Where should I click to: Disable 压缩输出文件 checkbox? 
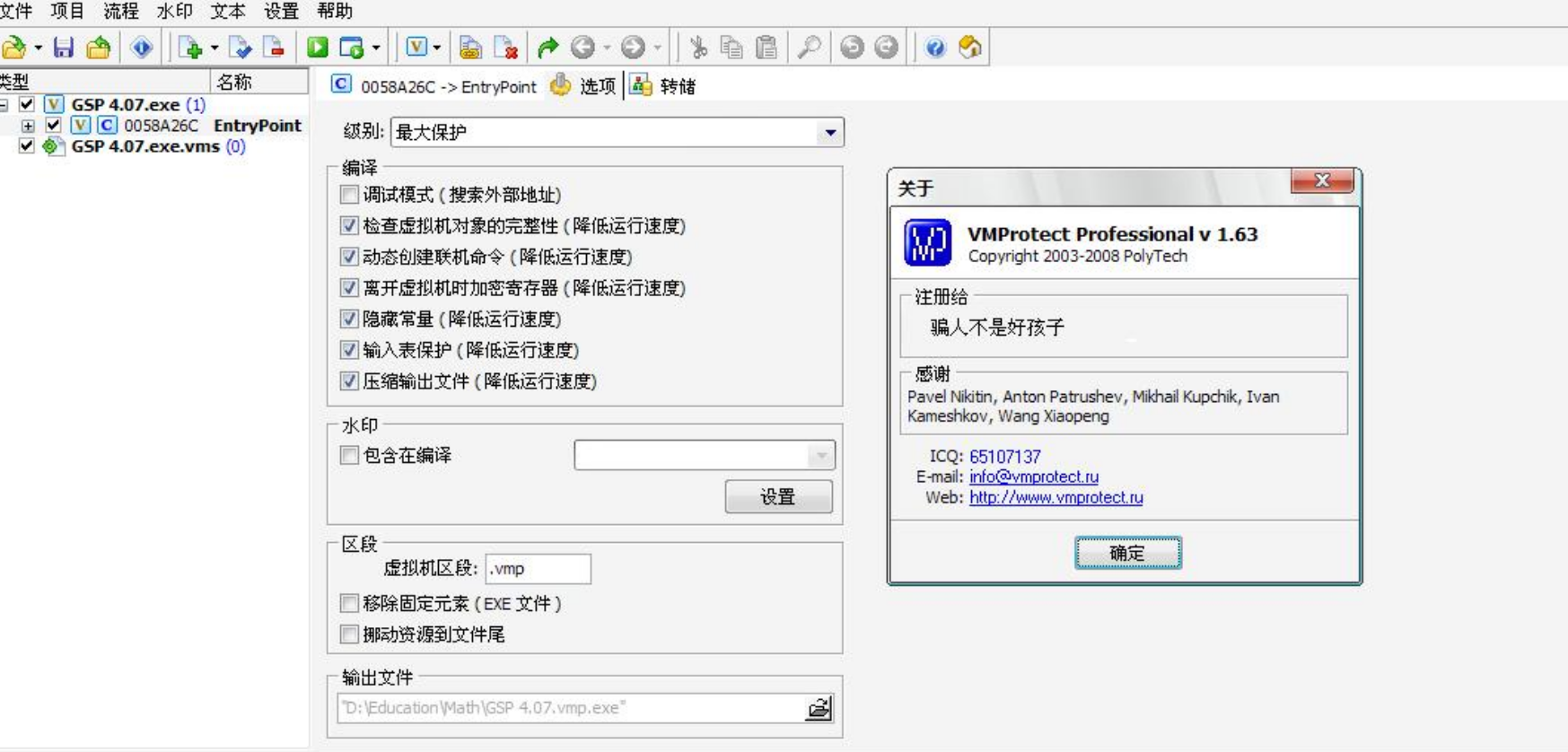tap(350, 381)
